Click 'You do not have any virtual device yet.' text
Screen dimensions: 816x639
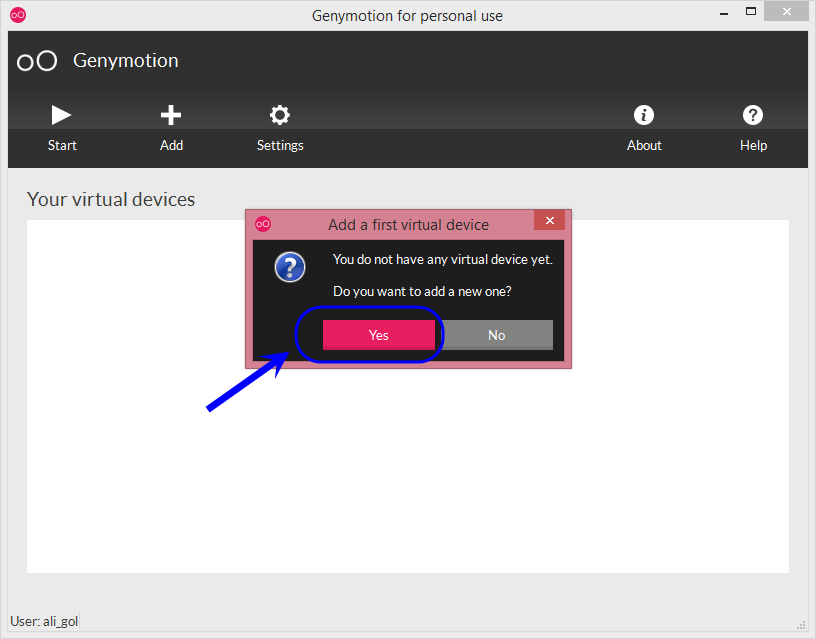tap(442, 260)
